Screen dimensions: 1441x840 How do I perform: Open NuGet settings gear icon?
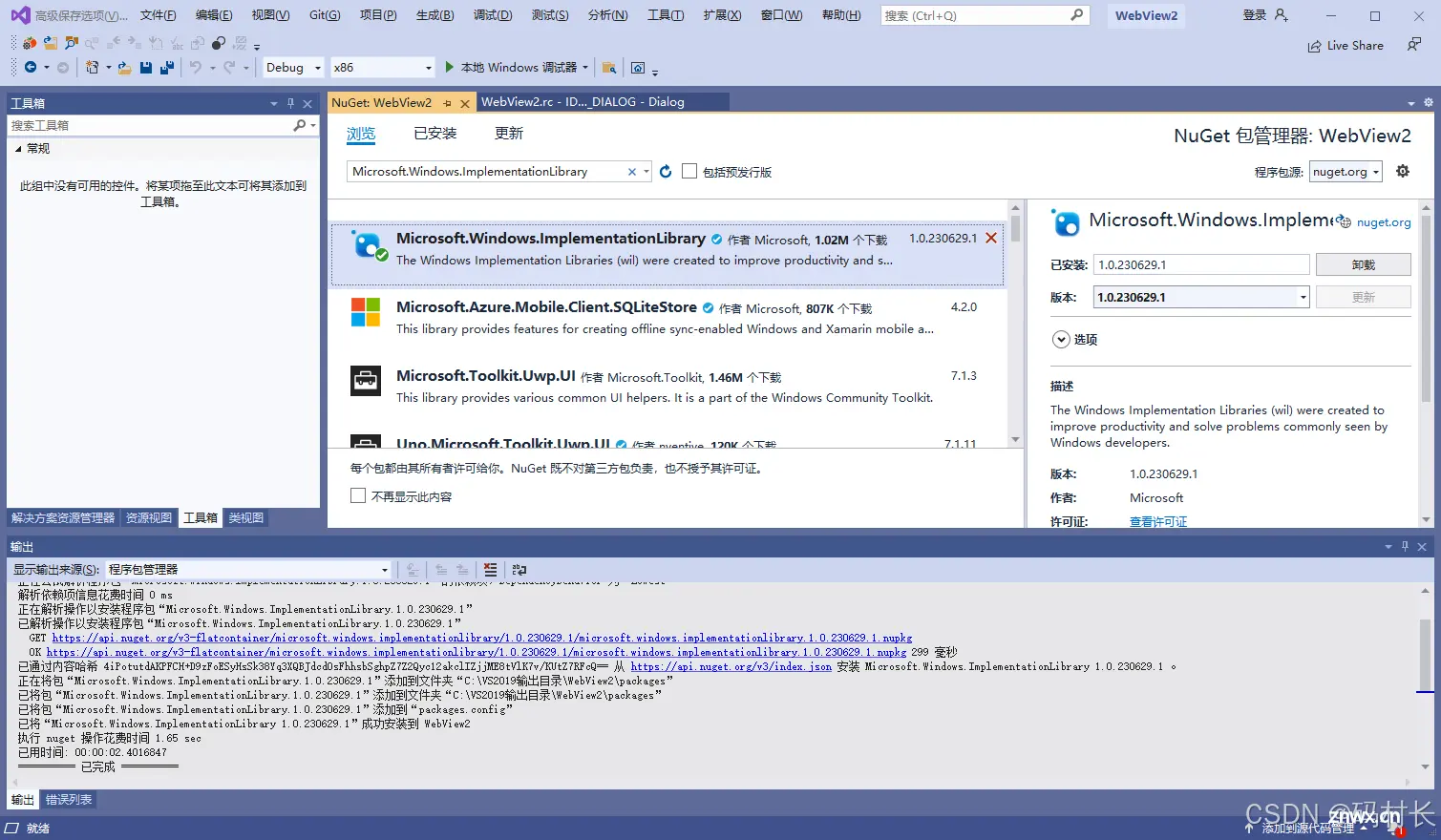click(x=1403, y=171)
